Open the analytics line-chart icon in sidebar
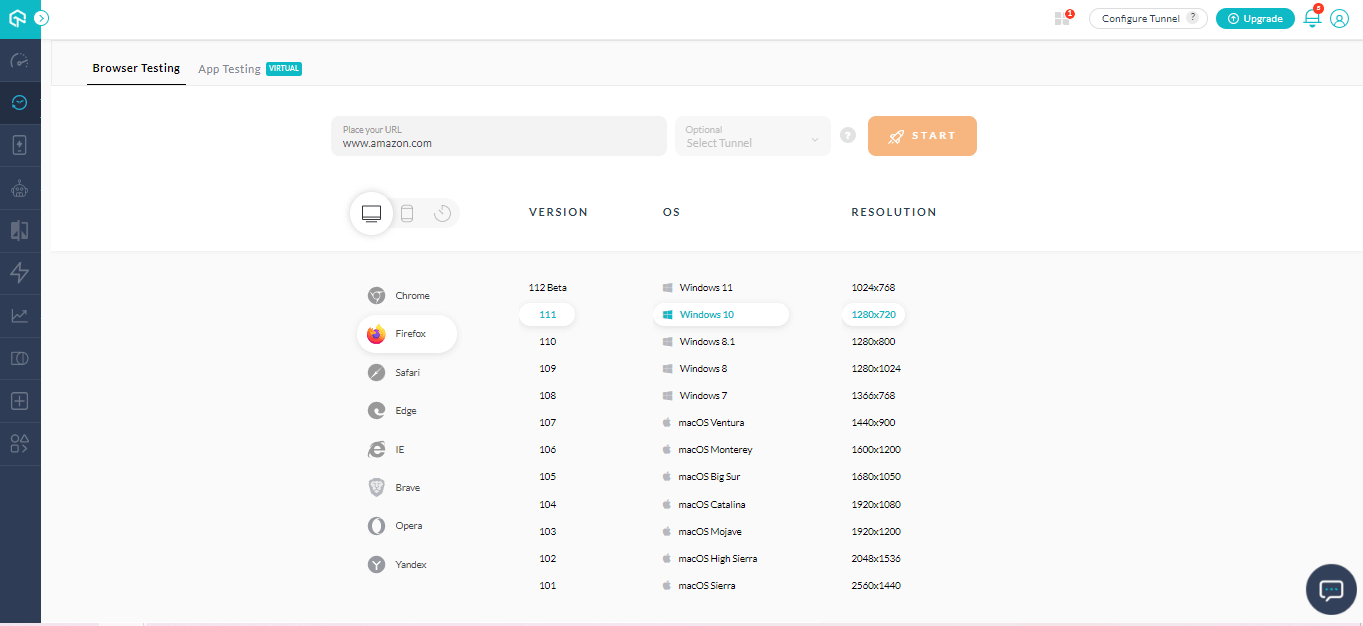Screen dimensions: 1363x626 (x=20, y=316)
